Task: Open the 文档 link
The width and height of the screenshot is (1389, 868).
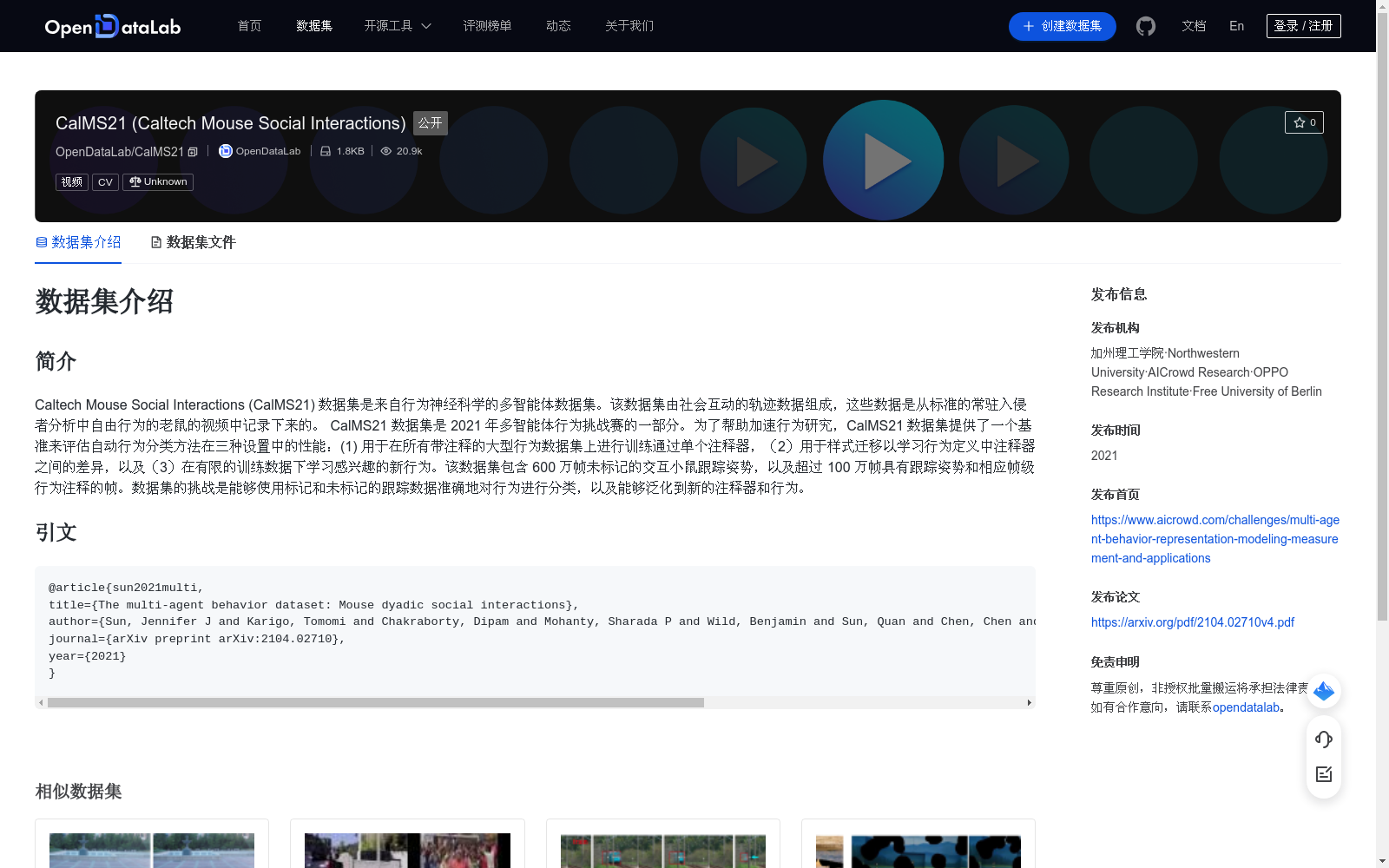Action: point(1194,26)
